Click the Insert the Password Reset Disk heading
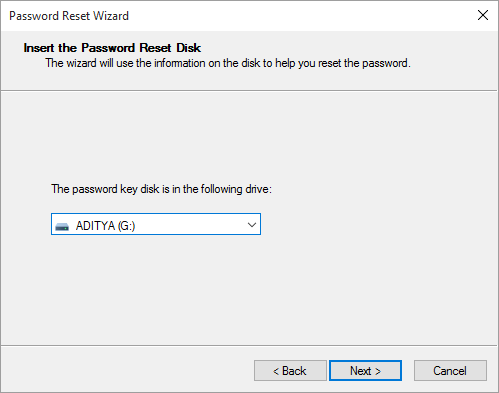 tap(112, 48)
